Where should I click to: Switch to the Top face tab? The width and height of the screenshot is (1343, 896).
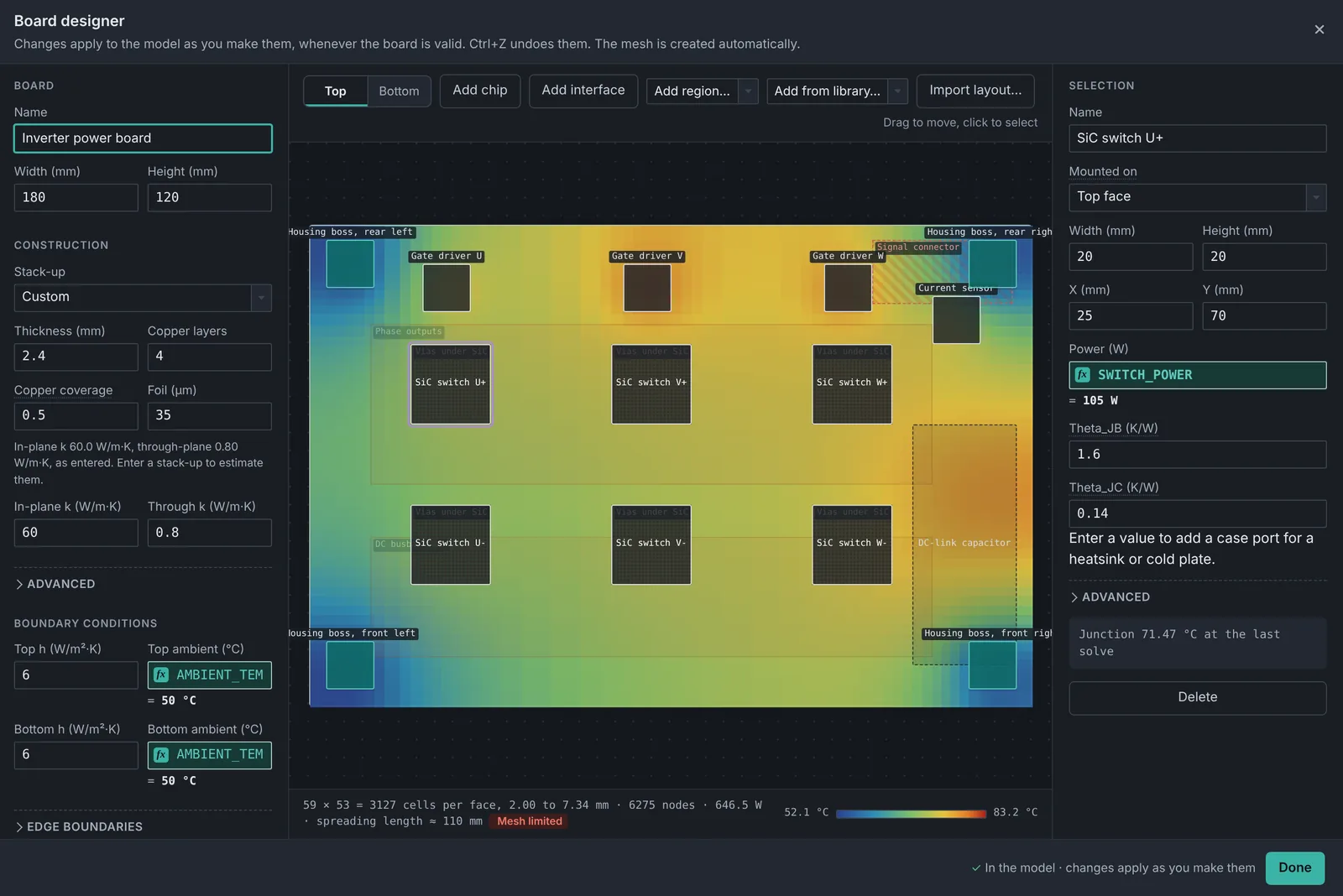(336, 91)
